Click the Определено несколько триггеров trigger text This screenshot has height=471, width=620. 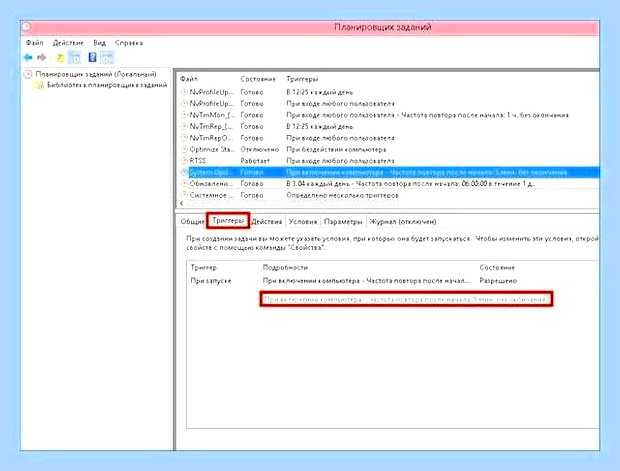pos(342,195)
